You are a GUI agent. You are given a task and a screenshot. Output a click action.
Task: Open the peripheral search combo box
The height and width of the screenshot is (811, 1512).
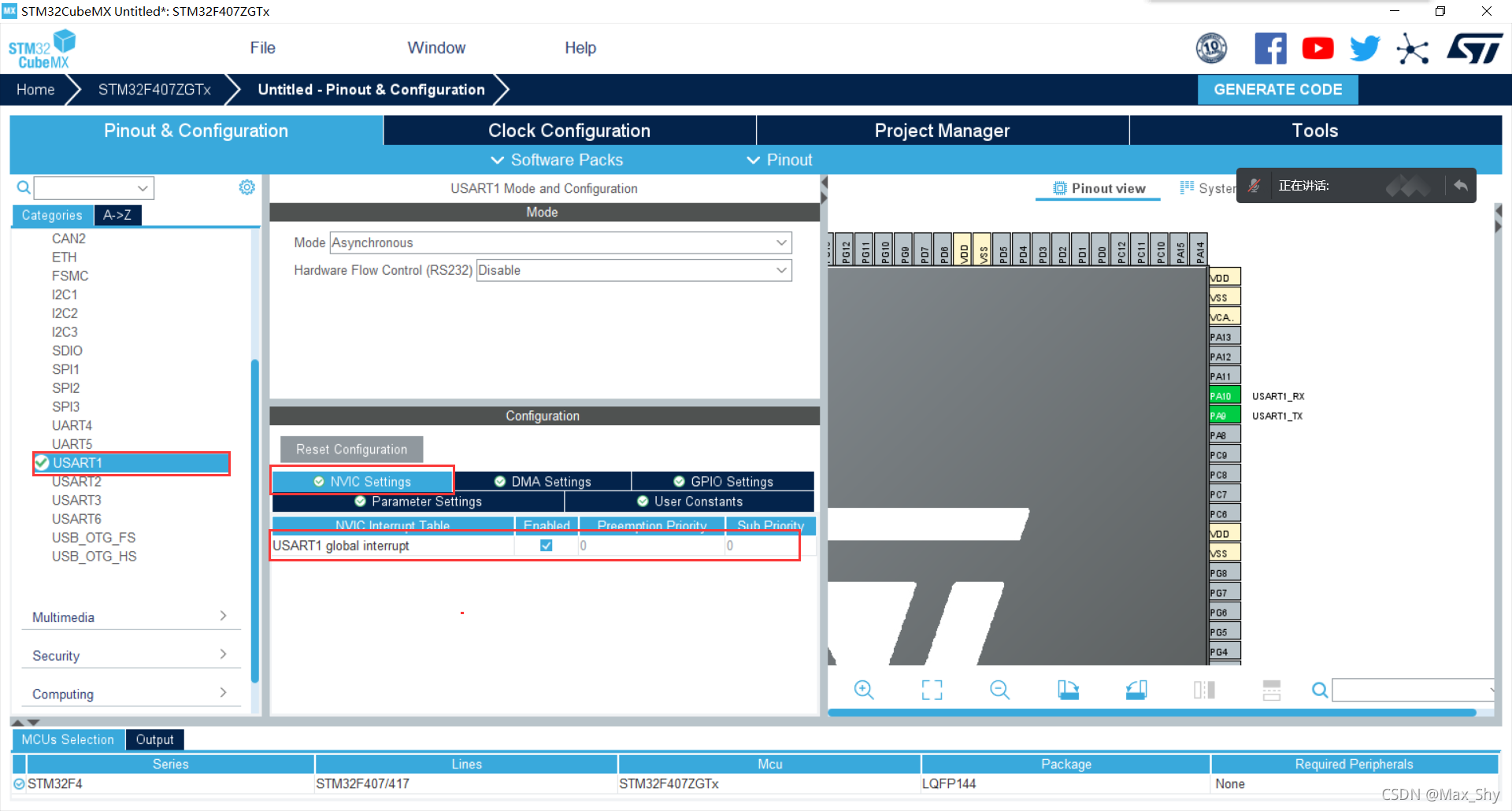(x=94, y=187)
